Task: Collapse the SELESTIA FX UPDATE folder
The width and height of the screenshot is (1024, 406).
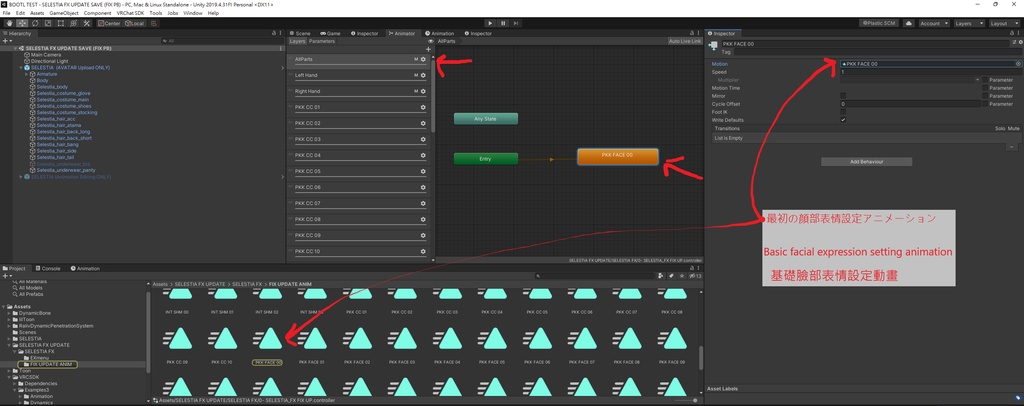Action: 9,345
